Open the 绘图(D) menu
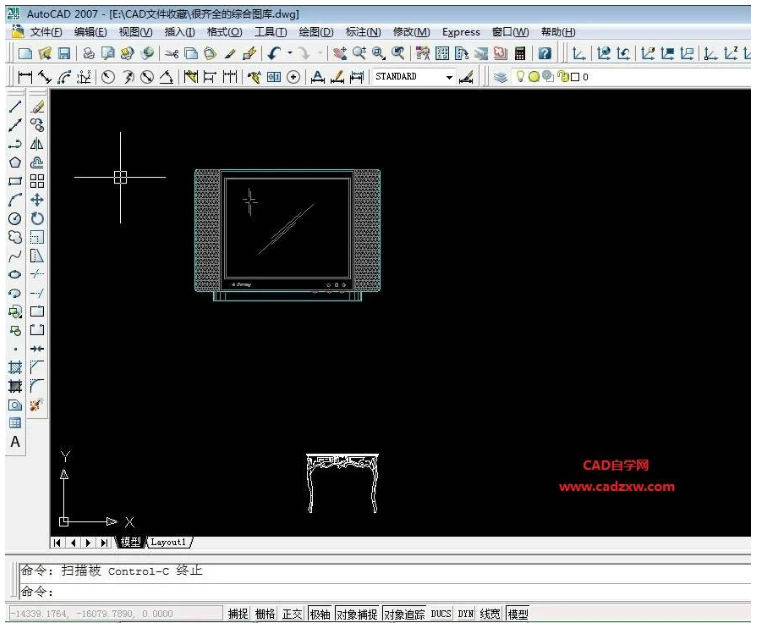 pos(316,32)
